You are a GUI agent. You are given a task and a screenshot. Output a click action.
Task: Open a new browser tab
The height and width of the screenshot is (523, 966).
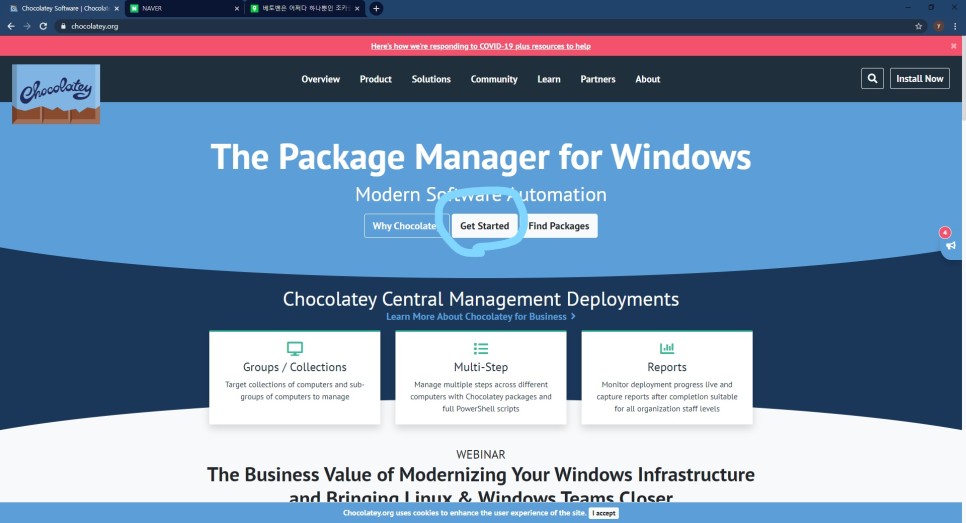point(376,8)
